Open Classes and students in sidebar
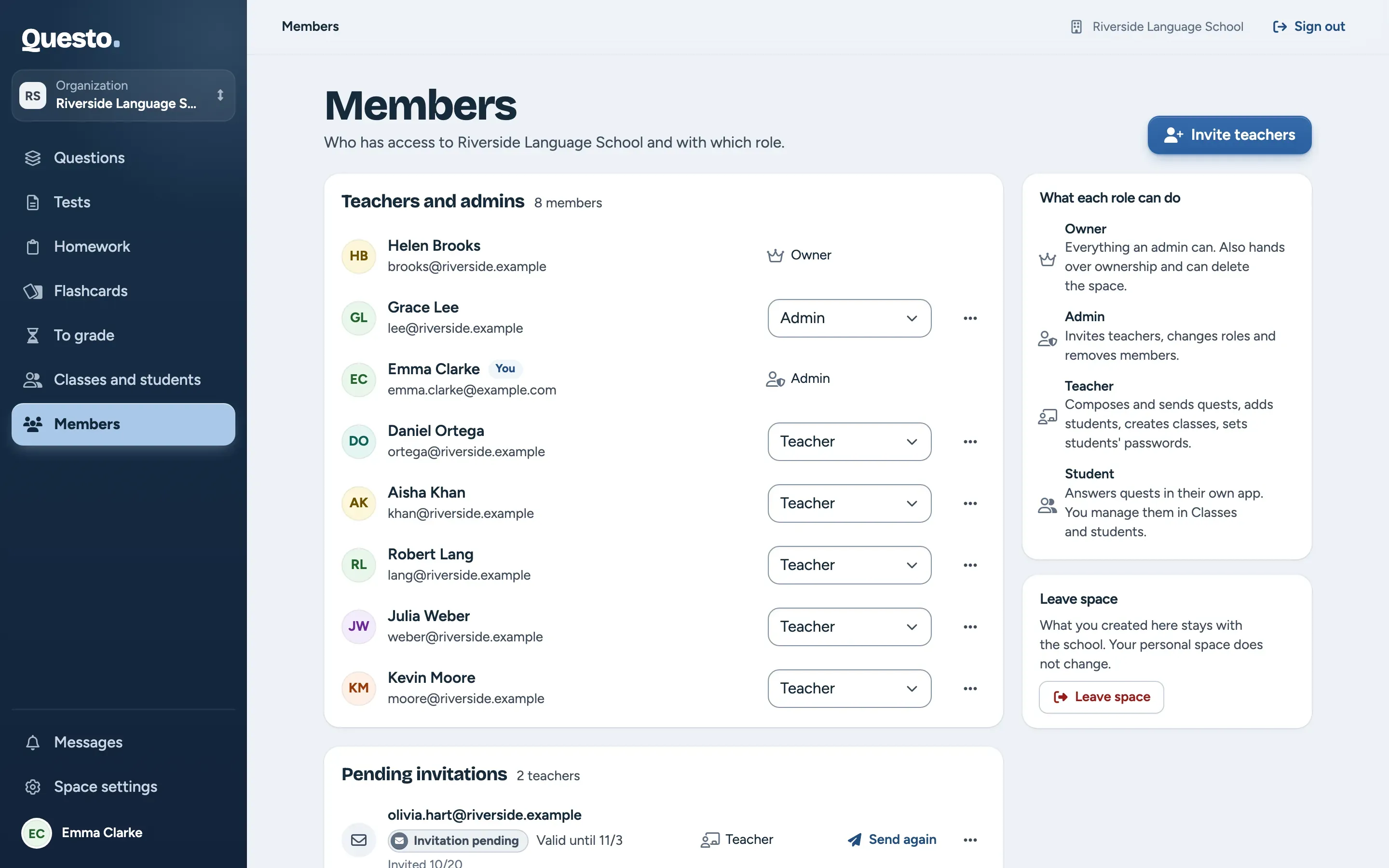Image resolution: width=1389 pixels, height=868 pixels. point(123,380)
